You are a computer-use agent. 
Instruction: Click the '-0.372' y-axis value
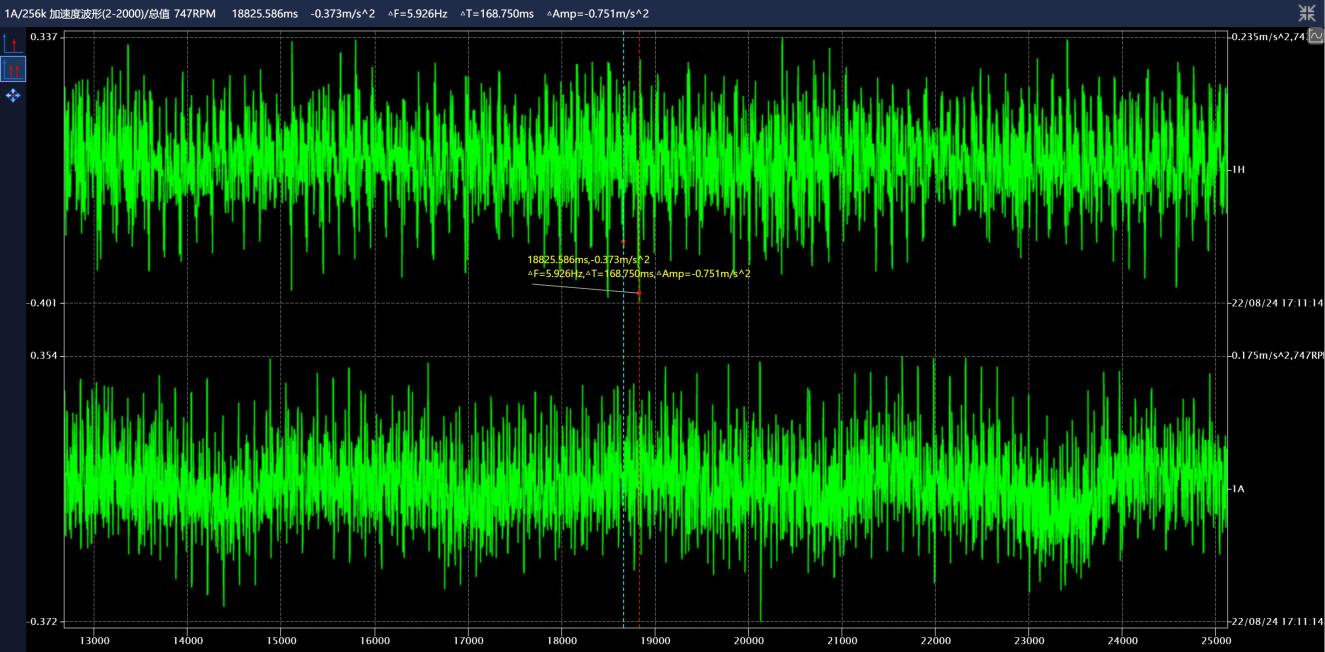tap(42, 622)
